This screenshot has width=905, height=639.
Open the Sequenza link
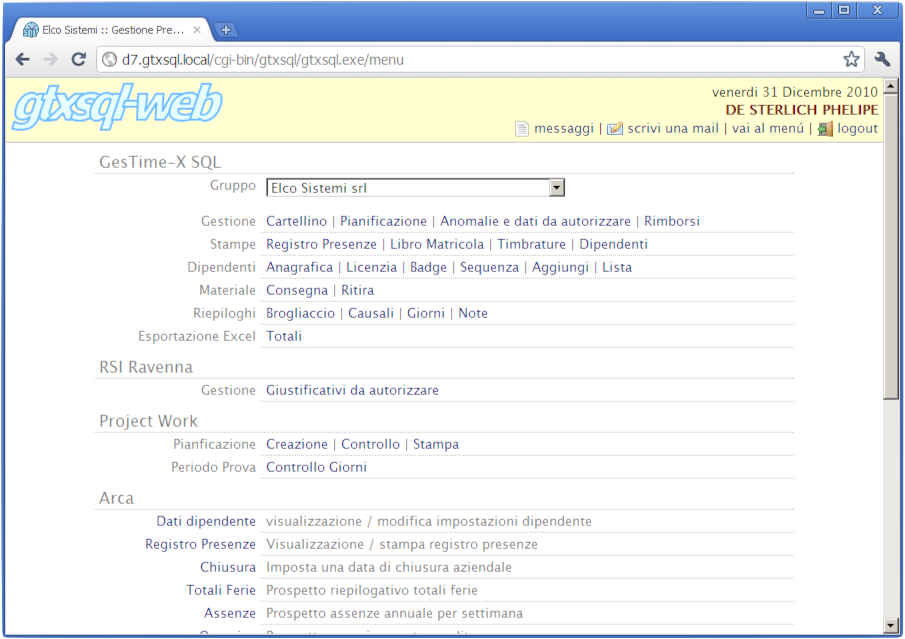(x=489, y=267)
